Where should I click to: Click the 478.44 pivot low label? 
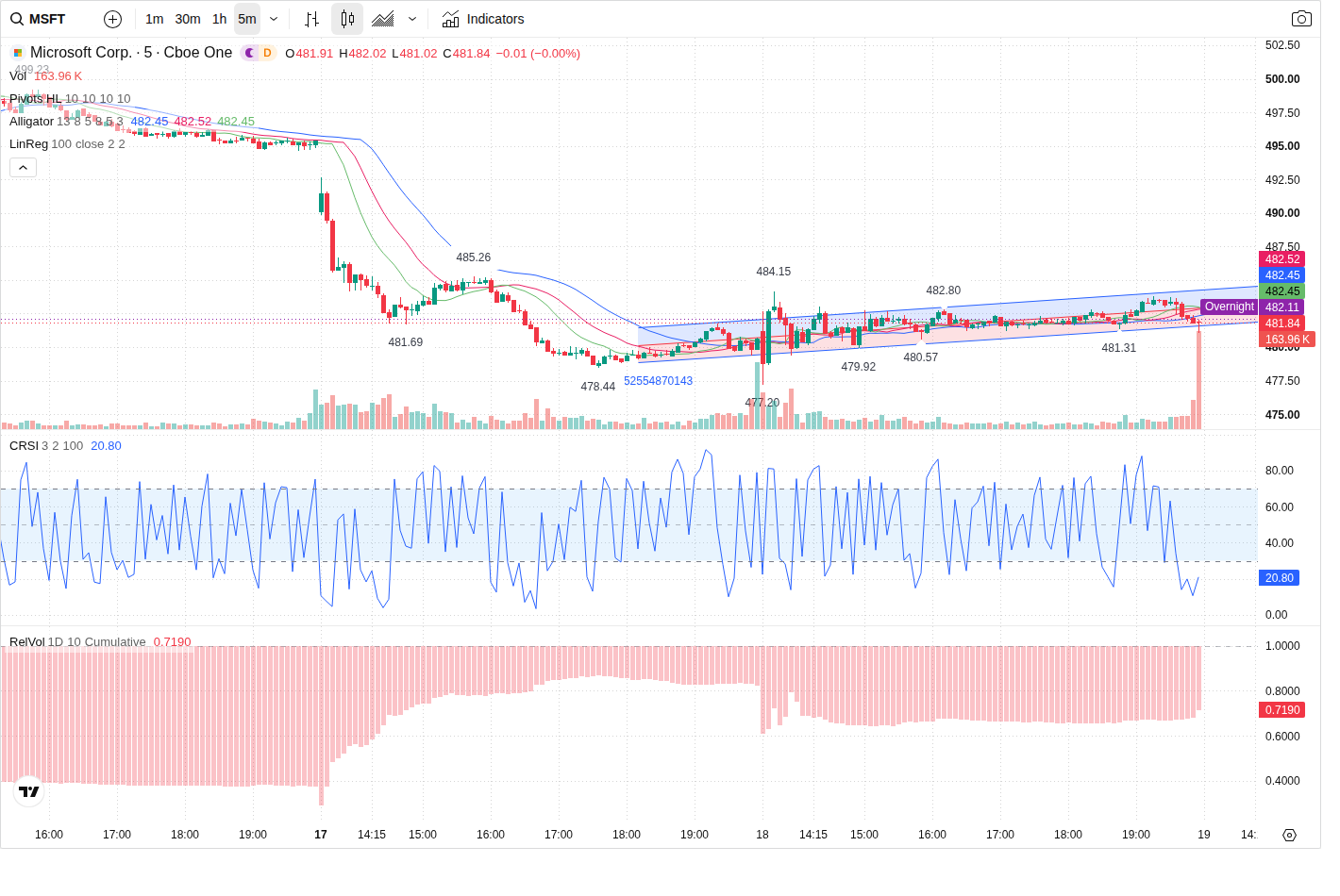pos(597,387)
